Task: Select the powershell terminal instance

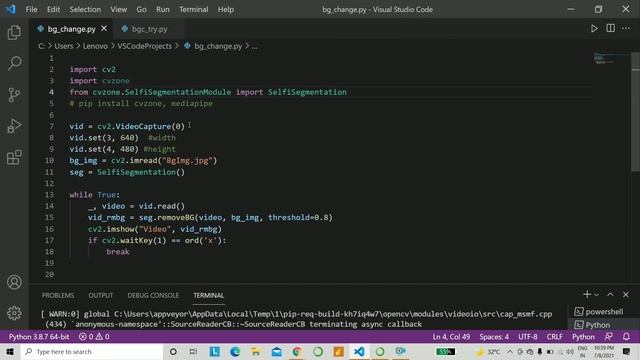Action: [x=599, y=312]
